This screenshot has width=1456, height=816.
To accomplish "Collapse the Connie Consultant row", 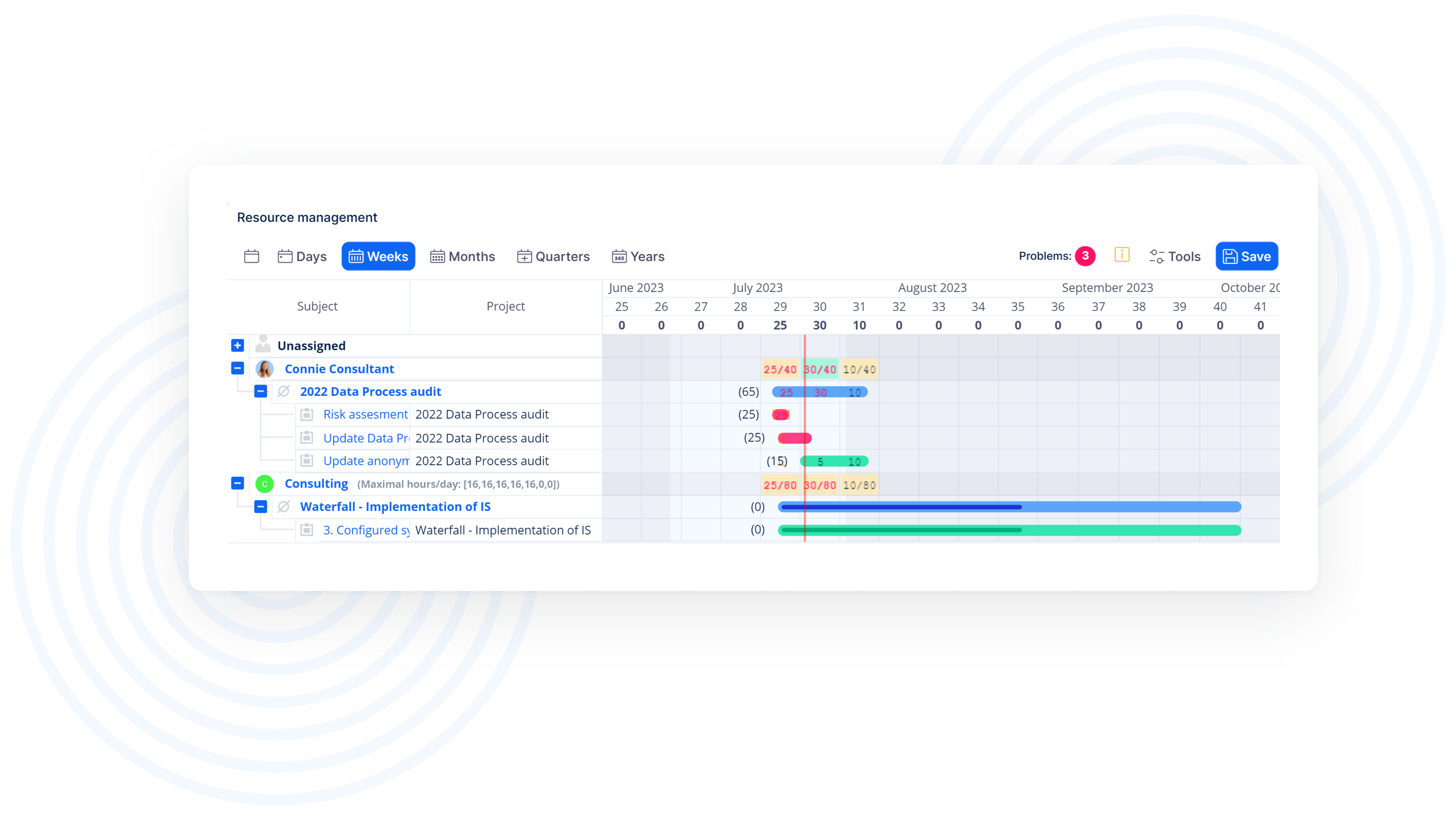I will (237, 369).
